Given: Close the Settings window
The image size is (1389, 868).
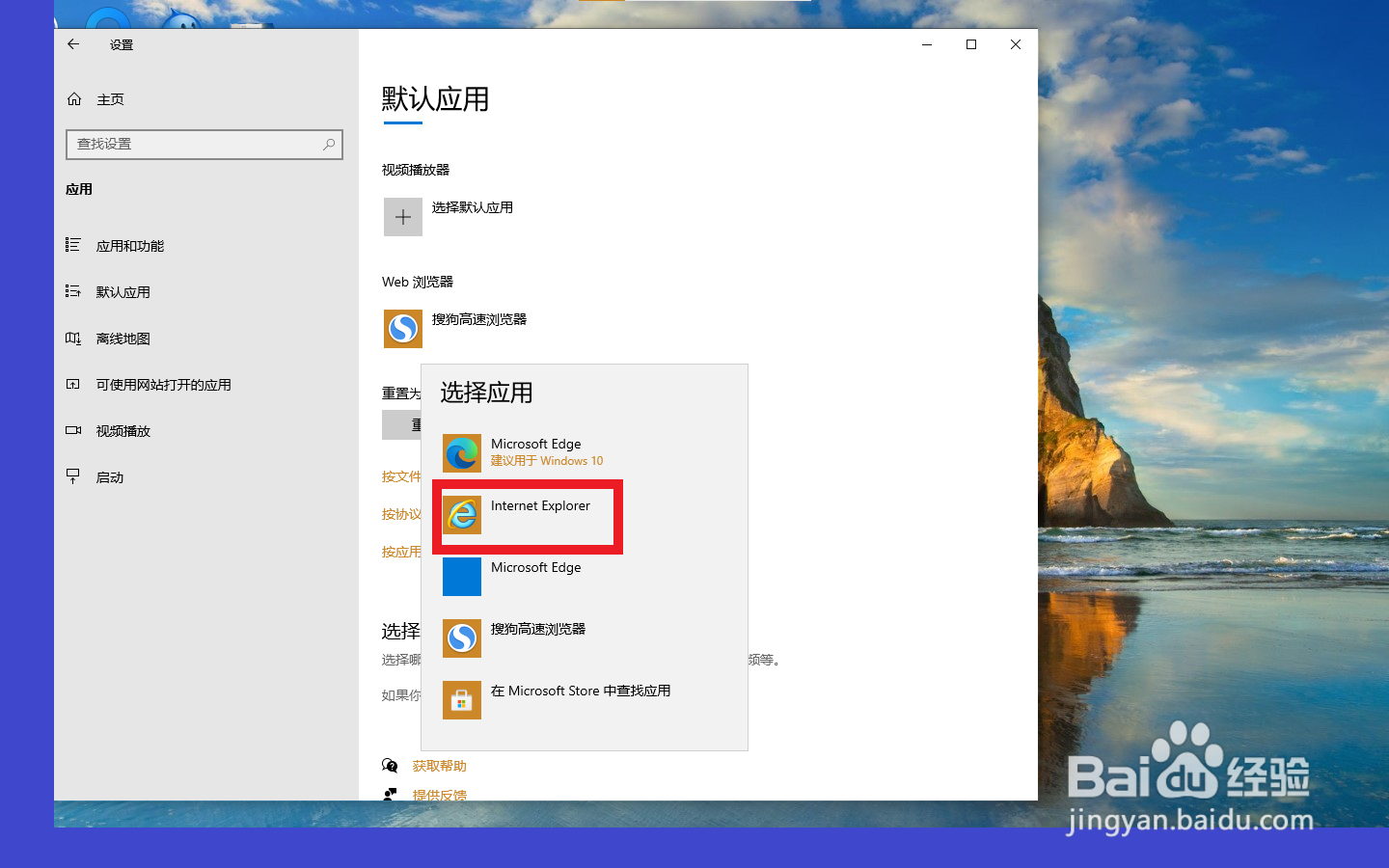Looking at the screenshot, I should pyautogui.click(x=1016, y=44).
